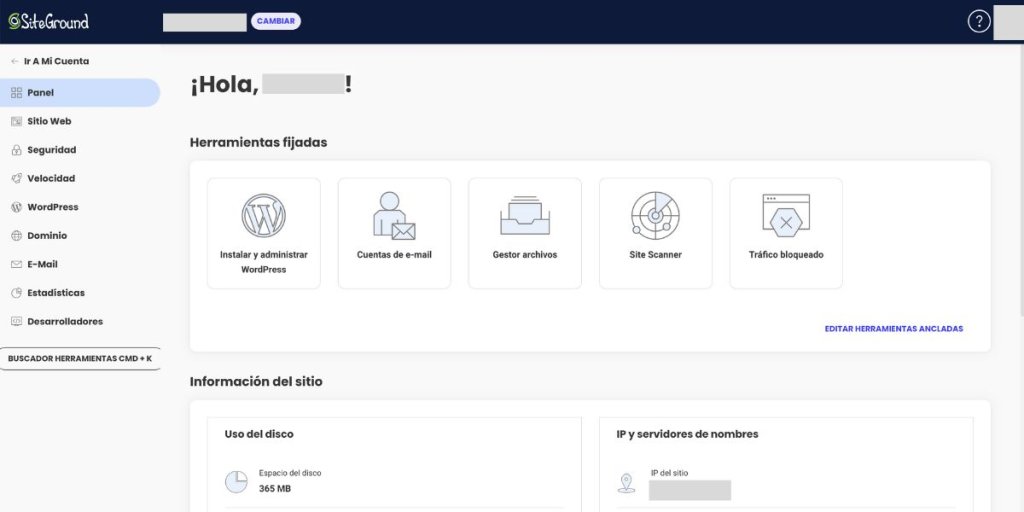The width and height of the screenshot is (1024, 512).
Task: Click the disk space pie icon
Action: coord(236,482)
